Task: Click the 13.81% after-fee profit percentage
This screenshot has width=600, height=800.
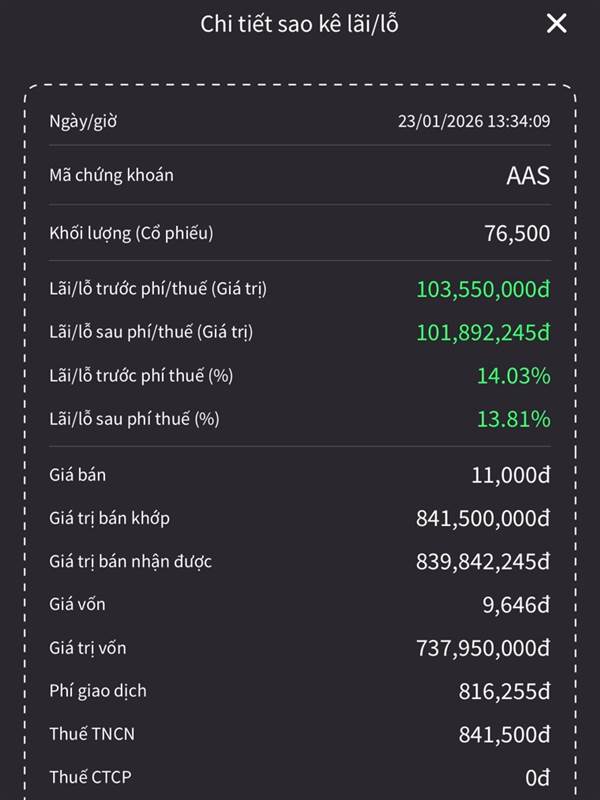Action: tap(513, 419)
